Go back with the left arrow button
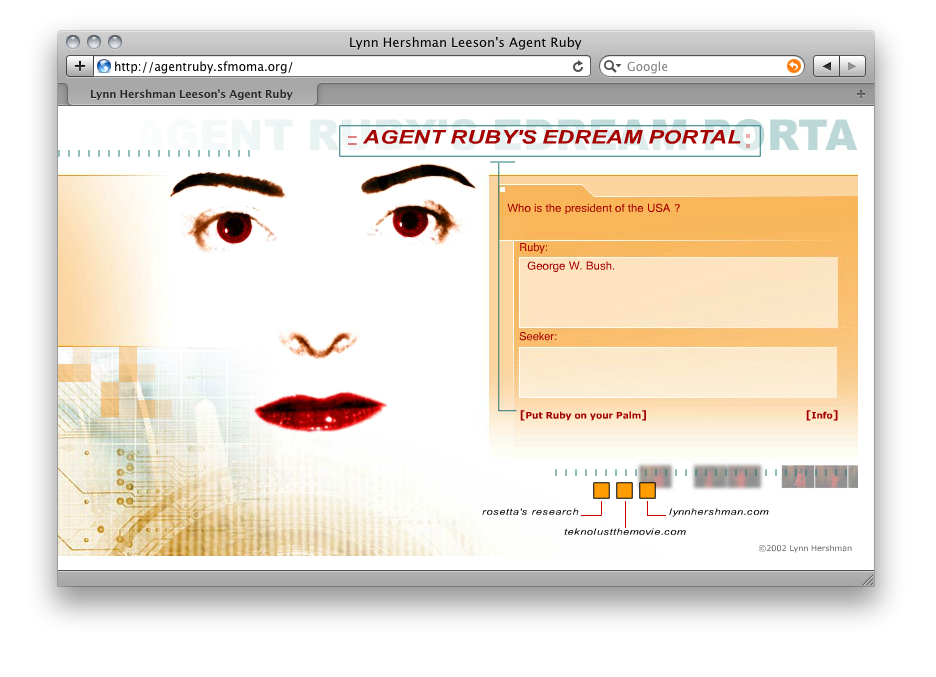 (826, 66)
